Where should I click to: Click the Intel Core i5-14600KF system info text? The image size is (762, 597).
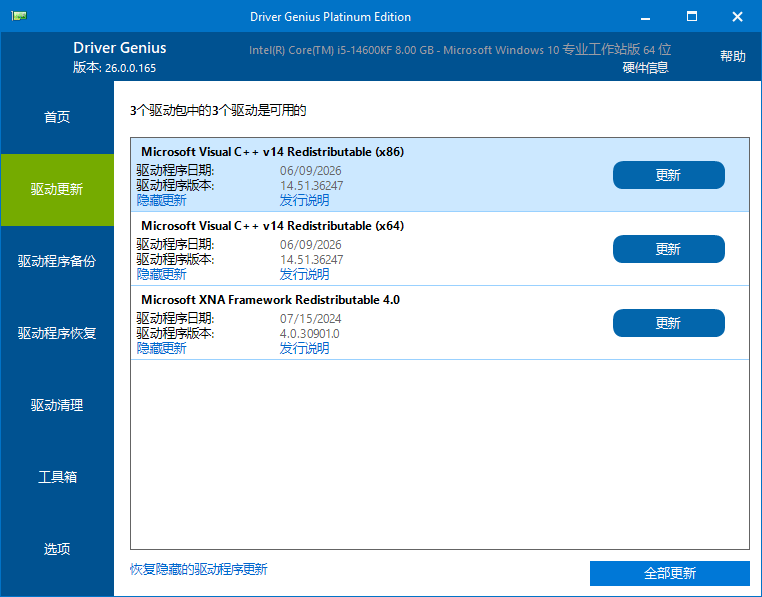pyautogui.click(x=460, y=50)
